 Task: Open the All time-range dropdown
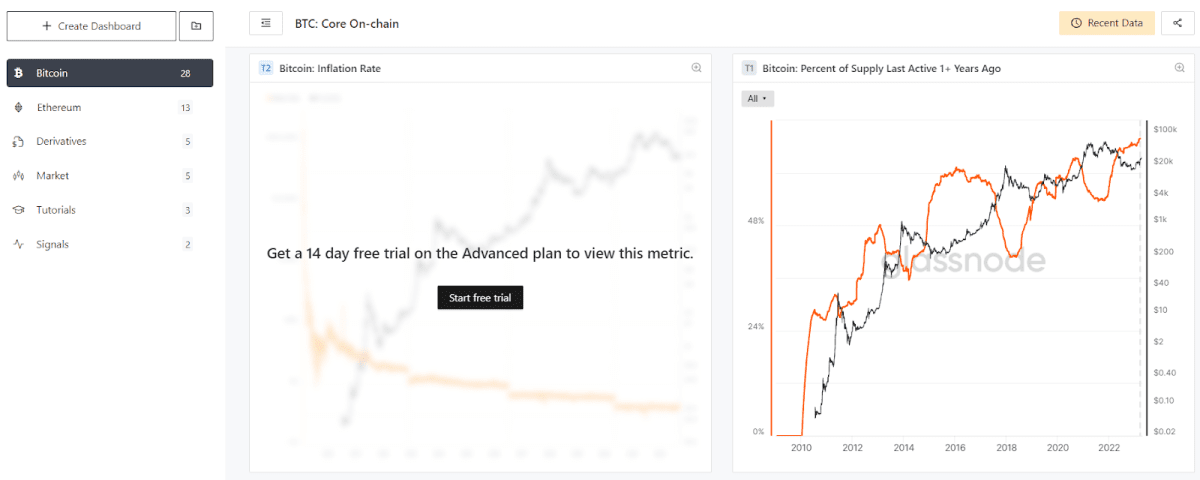(758, 98)
